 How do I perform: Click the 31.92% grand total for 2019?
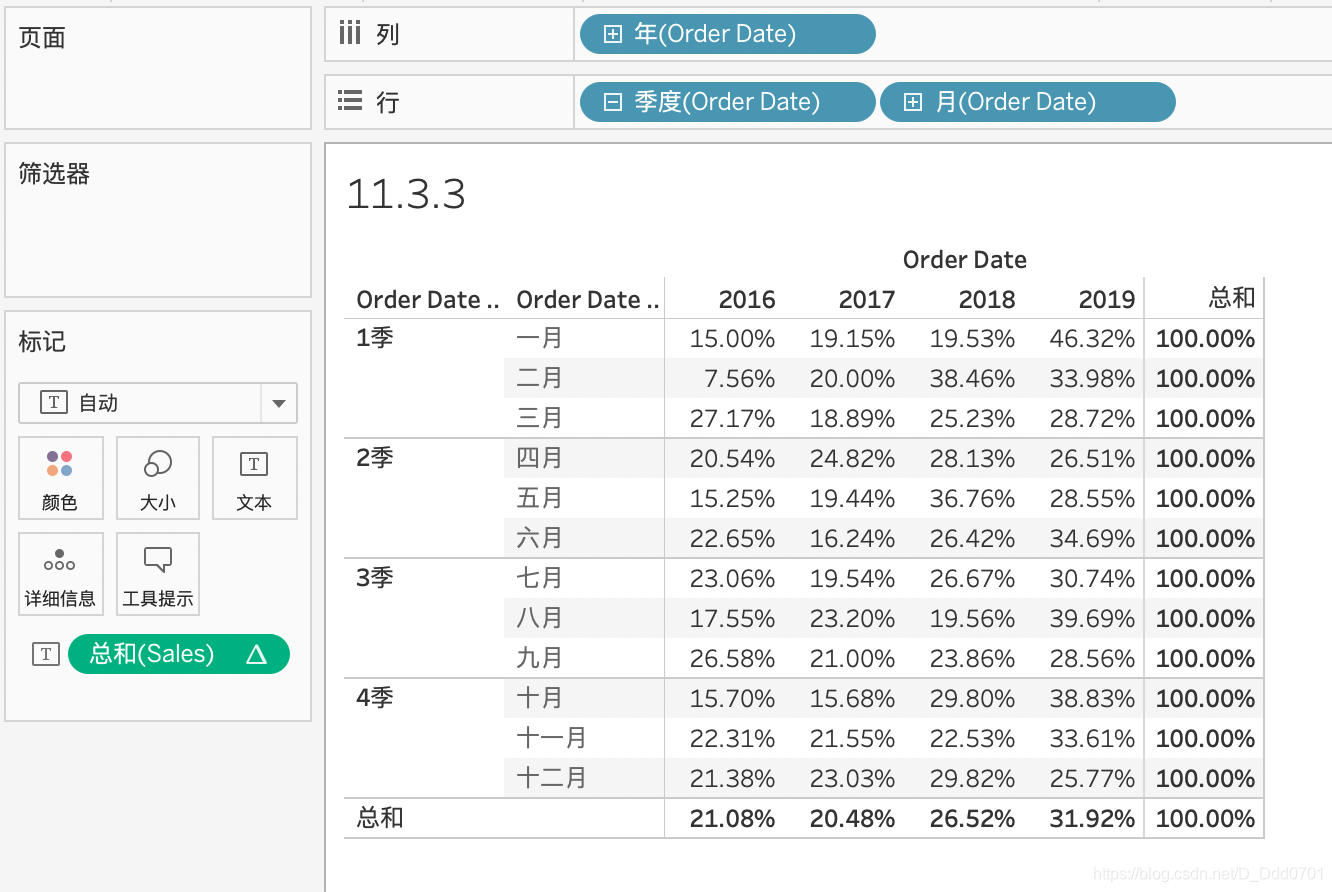point(1092,819)
